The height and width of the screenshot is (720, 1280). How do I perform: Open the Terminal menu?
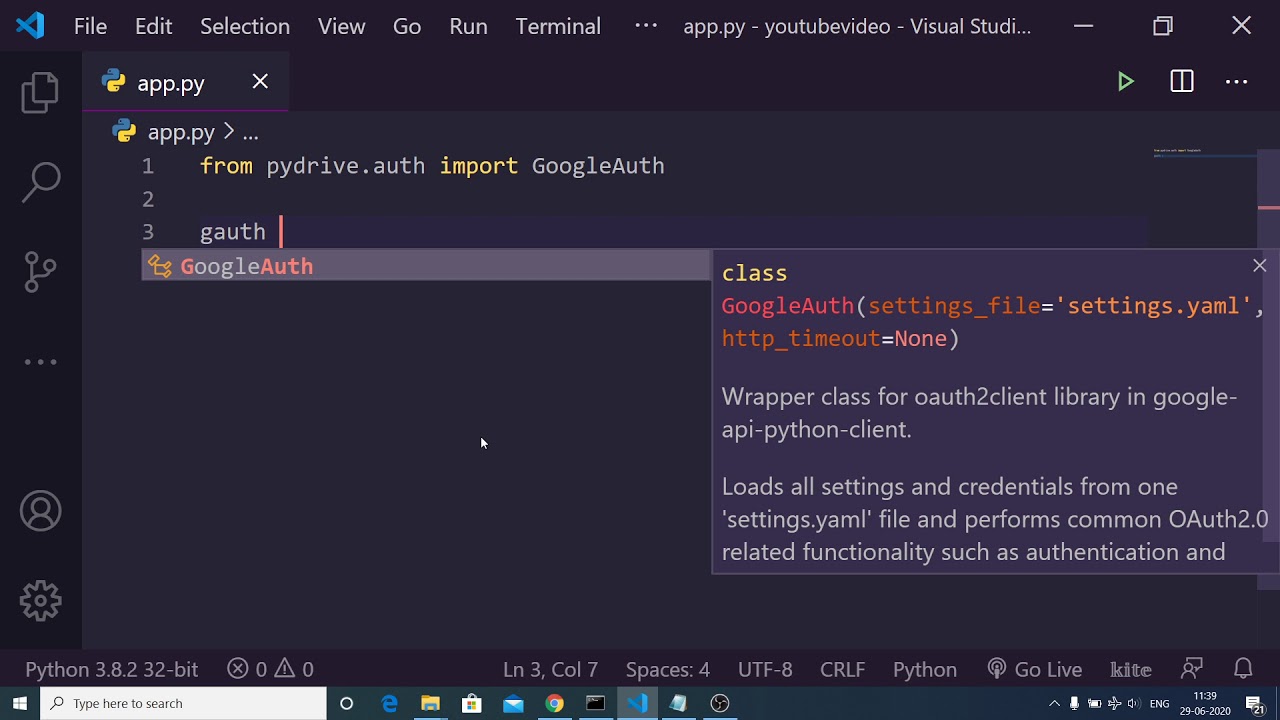[x=558, y=26]
